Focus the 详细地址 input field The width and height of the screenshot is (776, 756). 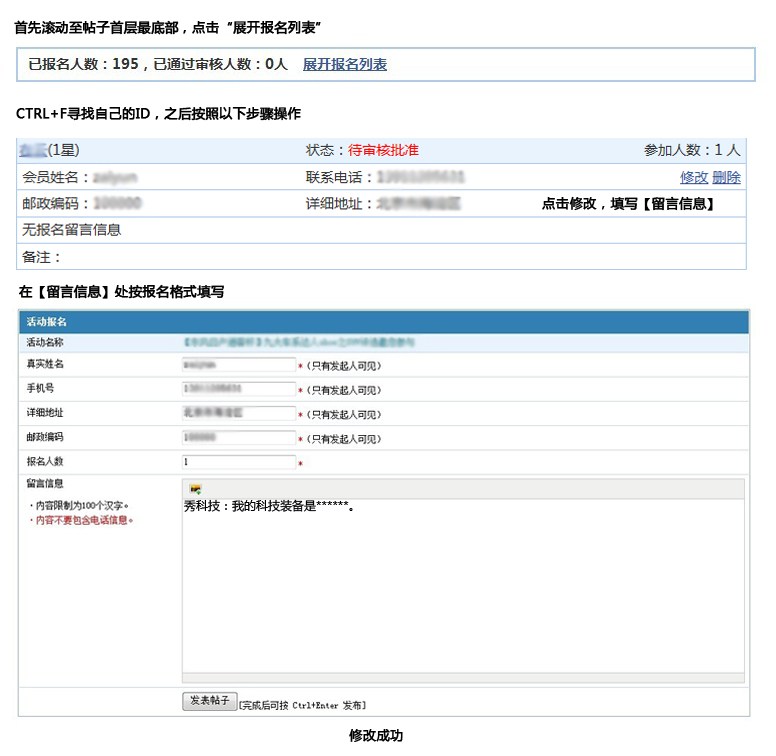point(239,413)
